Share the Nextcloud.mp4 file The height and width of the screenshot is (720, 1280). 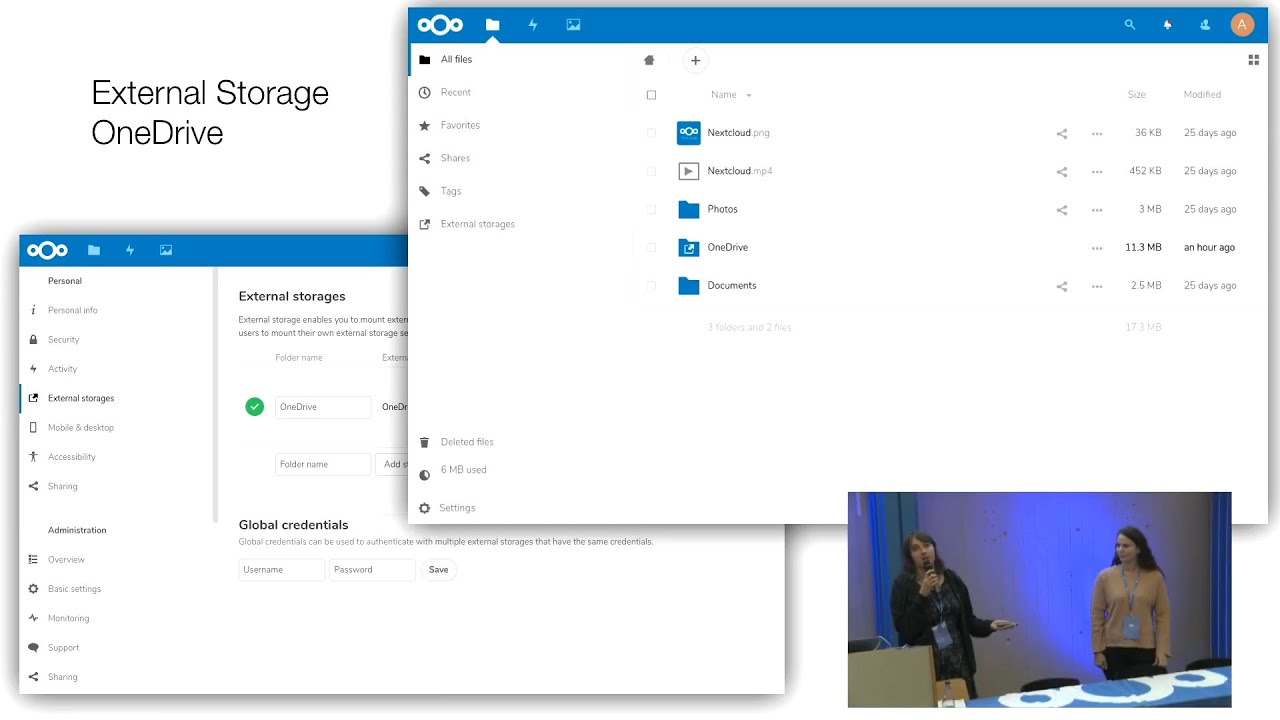tap(1062, 171)
